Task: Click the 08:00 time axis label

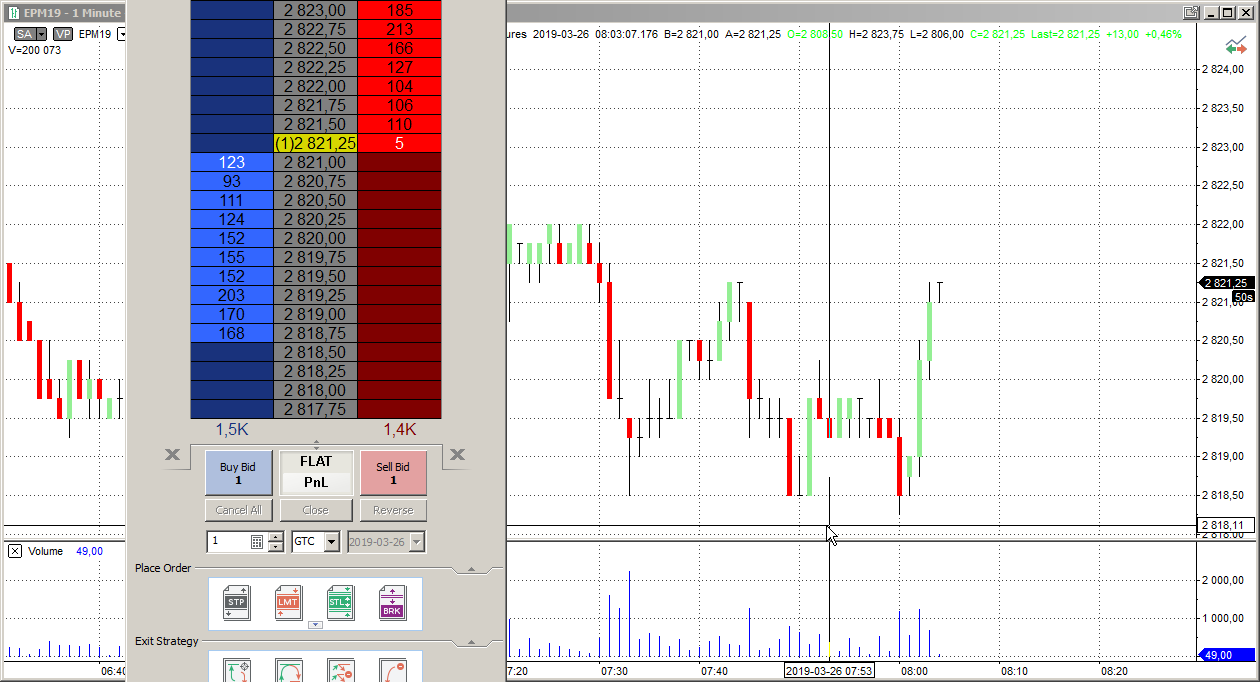Action: tap(914, 671)
